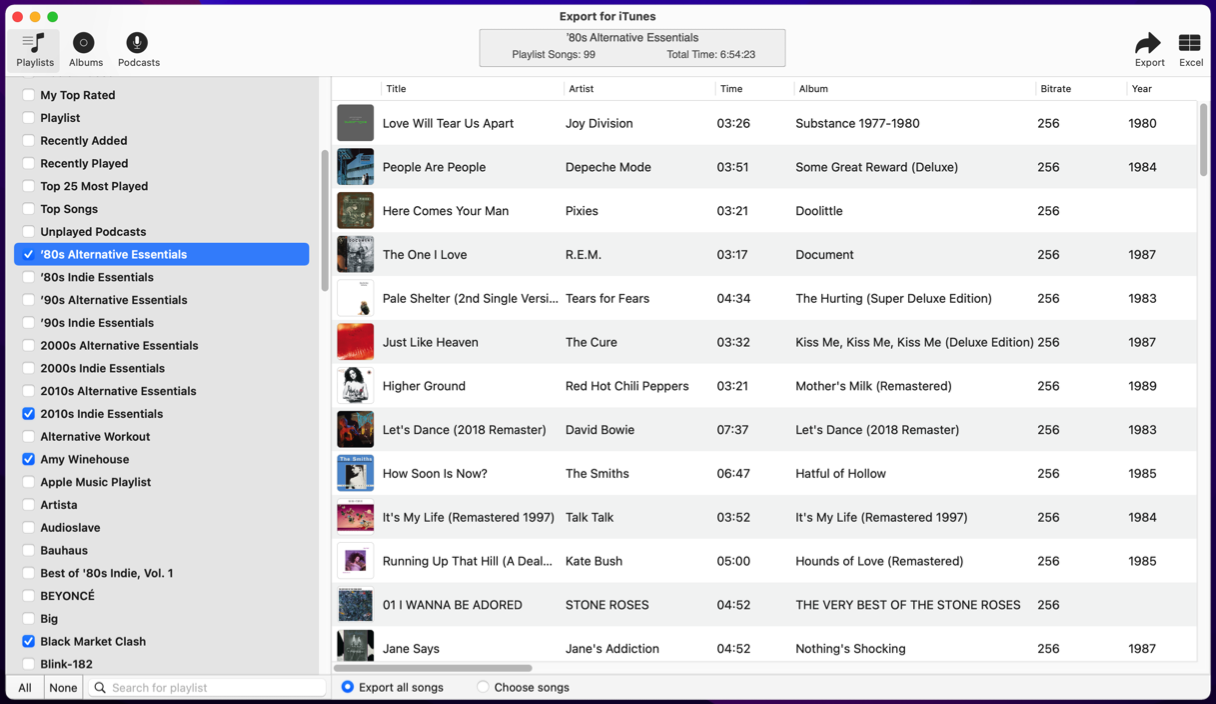
Task: Select the Let's Dance album art
Action: click(x=355, y=430)
